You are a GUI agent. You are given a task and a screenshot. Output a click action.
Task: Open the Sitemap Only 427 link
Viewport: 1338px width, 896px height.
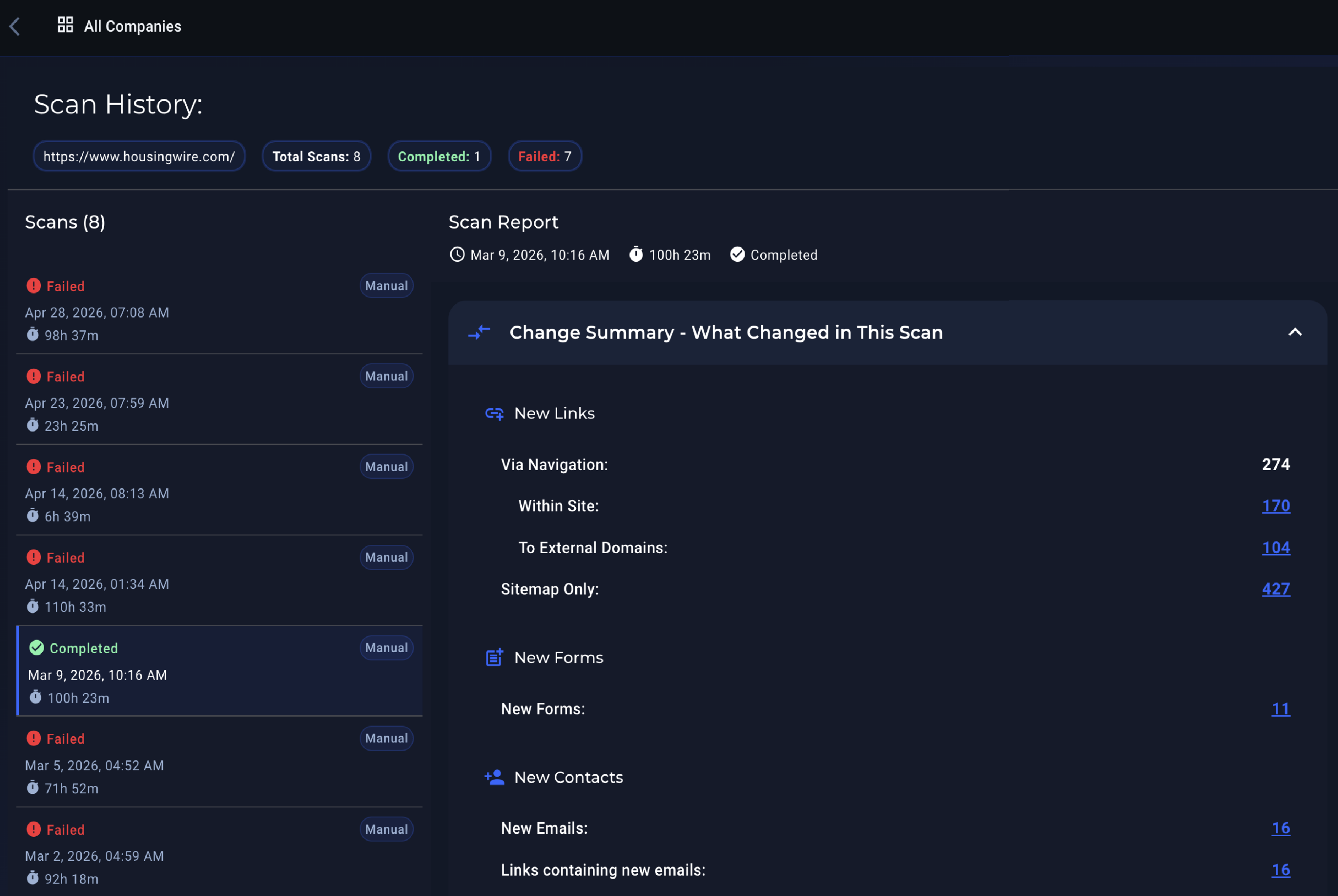pos(1276,589)
